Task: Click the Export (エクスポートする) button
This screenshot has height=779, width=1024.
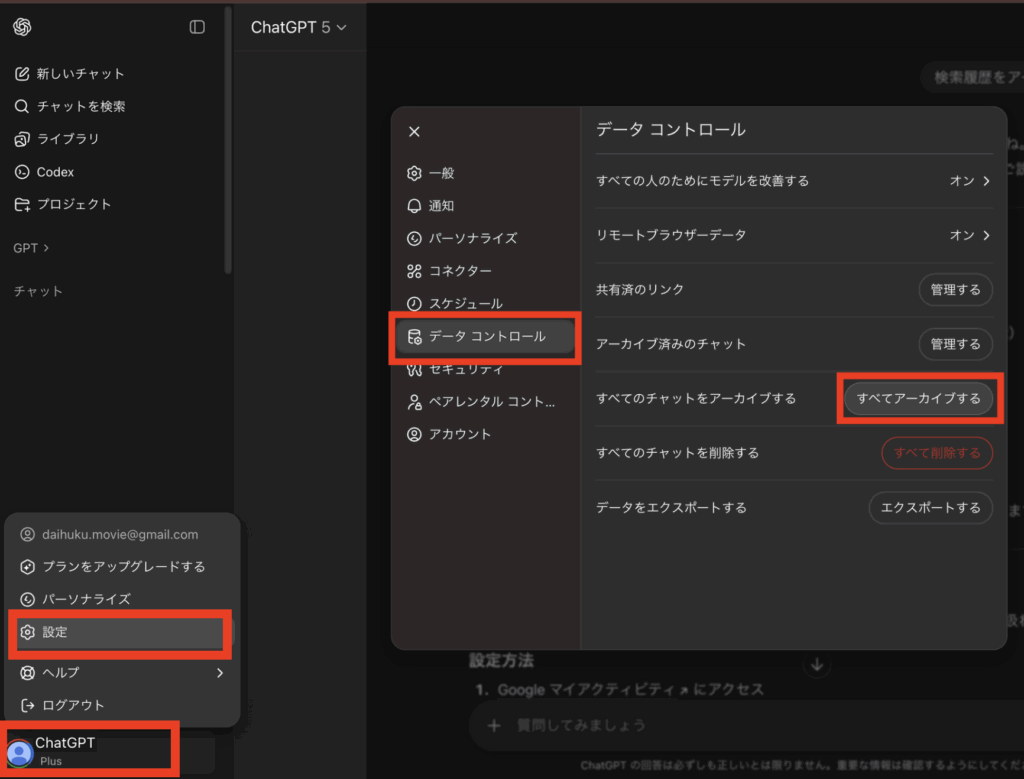Action: click(930, 507)
